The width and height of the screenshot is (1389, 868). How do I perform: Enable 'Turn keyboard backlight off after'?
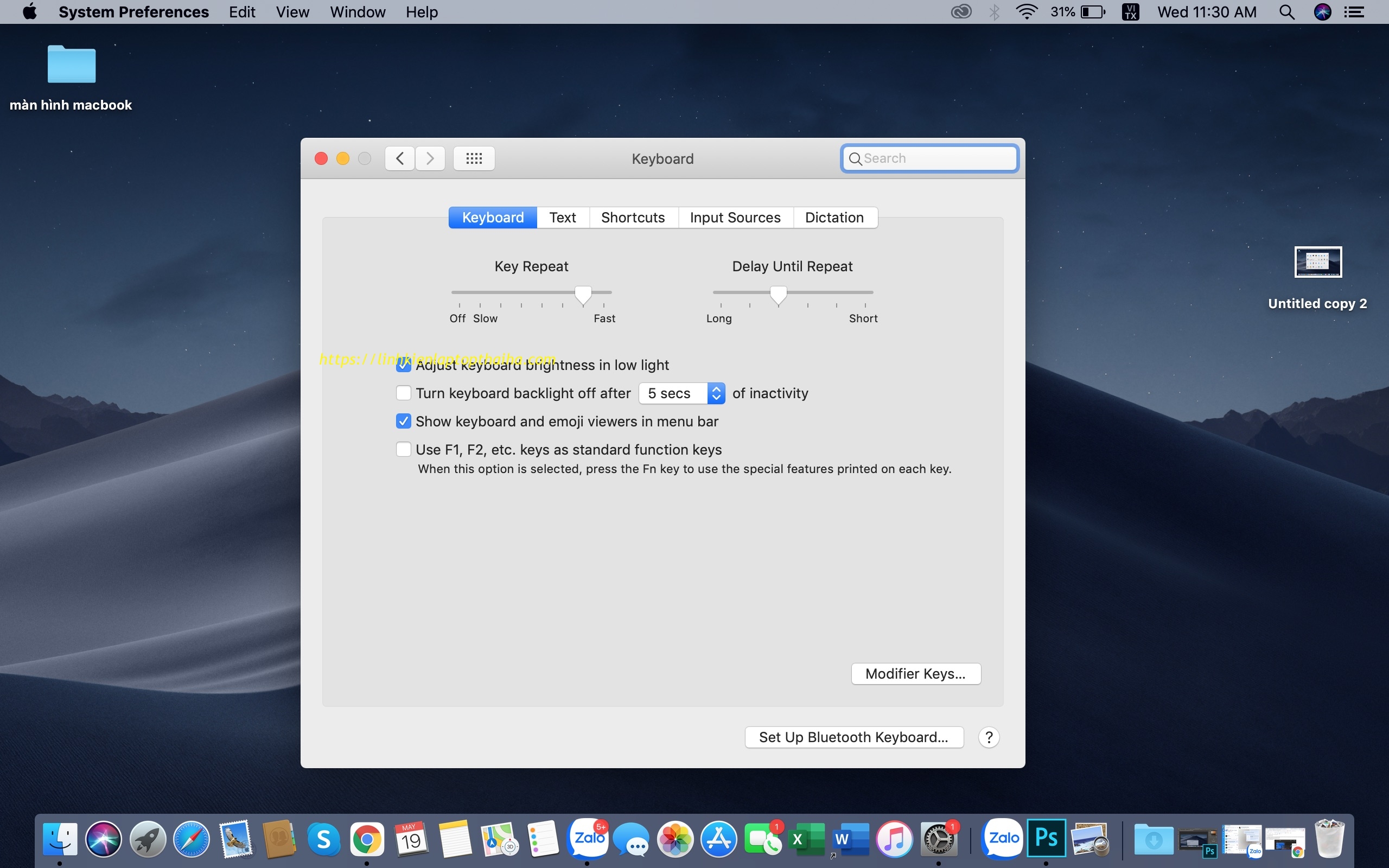tap(403, 392)
